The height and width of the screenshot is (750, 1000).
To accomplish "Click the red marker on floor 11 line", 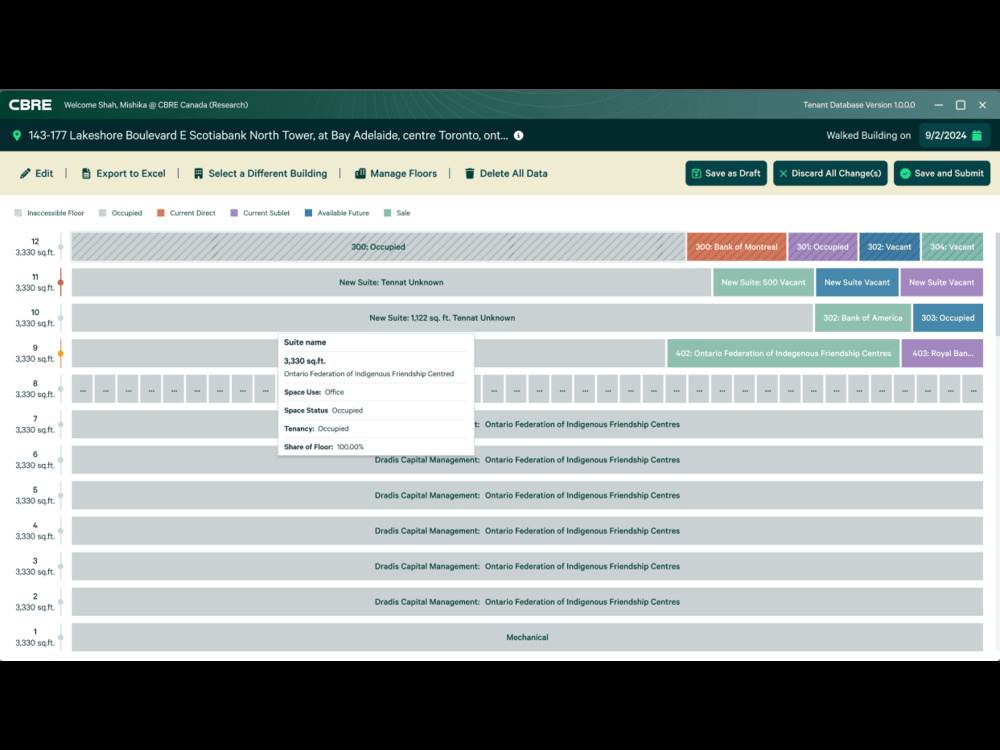I will pyautogui.click(x=61, y=283).
